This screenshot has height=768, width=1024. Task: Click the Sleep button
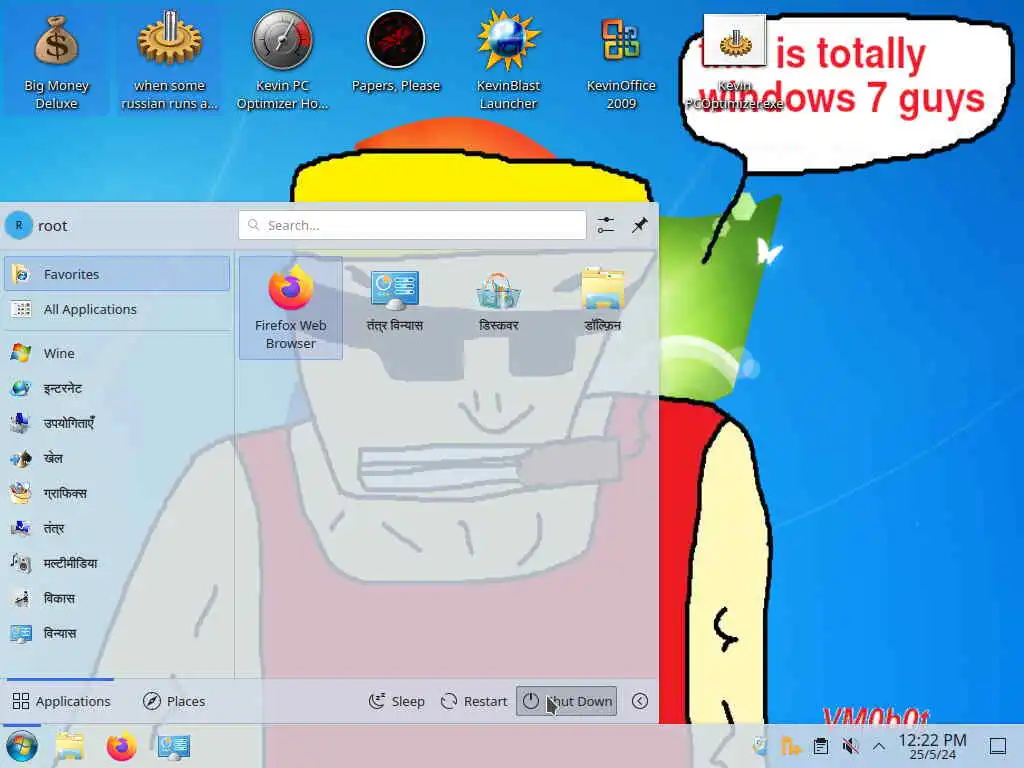point(396,701)
